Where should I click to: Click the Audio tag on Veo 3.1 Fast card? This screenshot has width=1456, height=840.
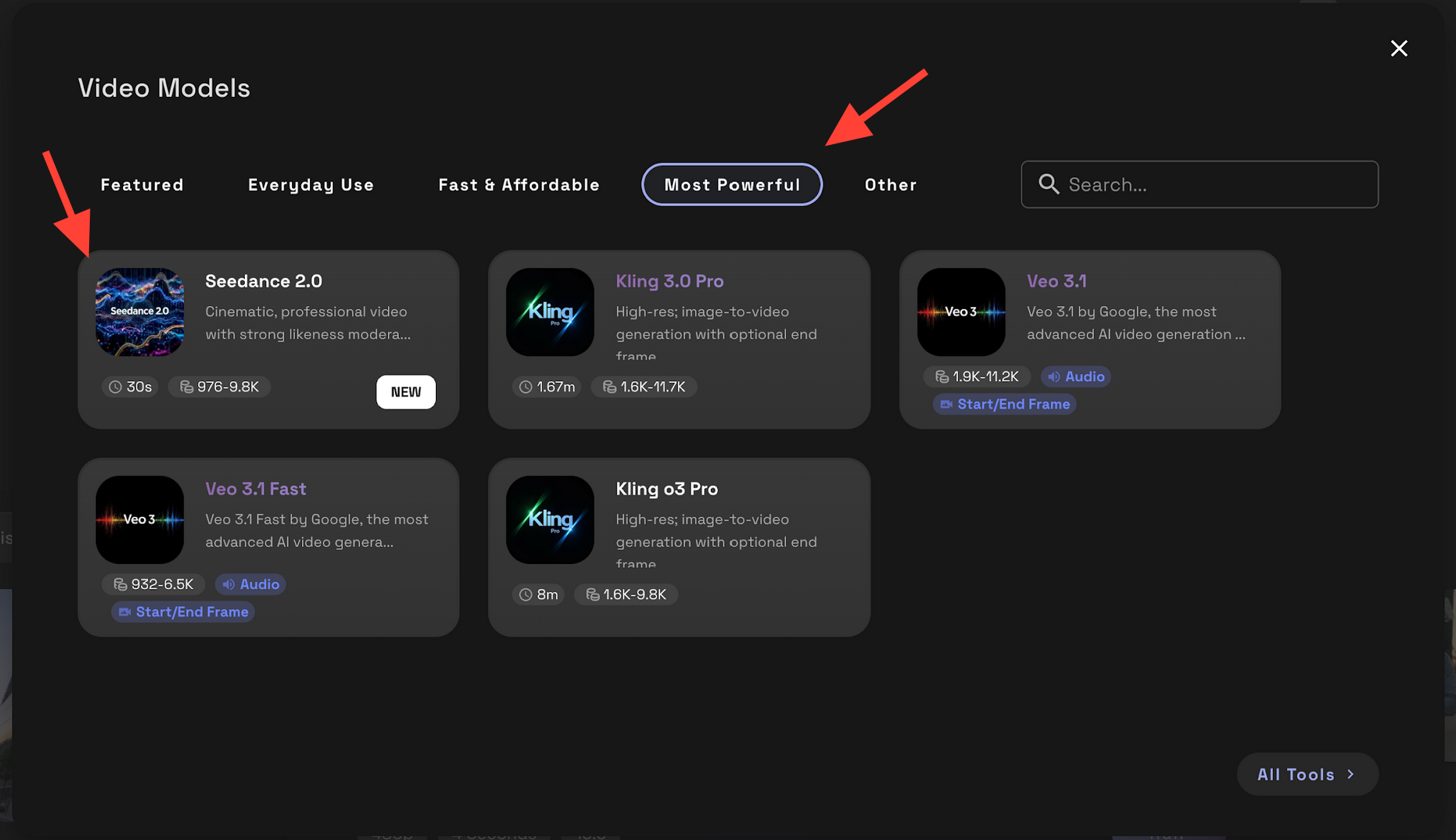250,584
